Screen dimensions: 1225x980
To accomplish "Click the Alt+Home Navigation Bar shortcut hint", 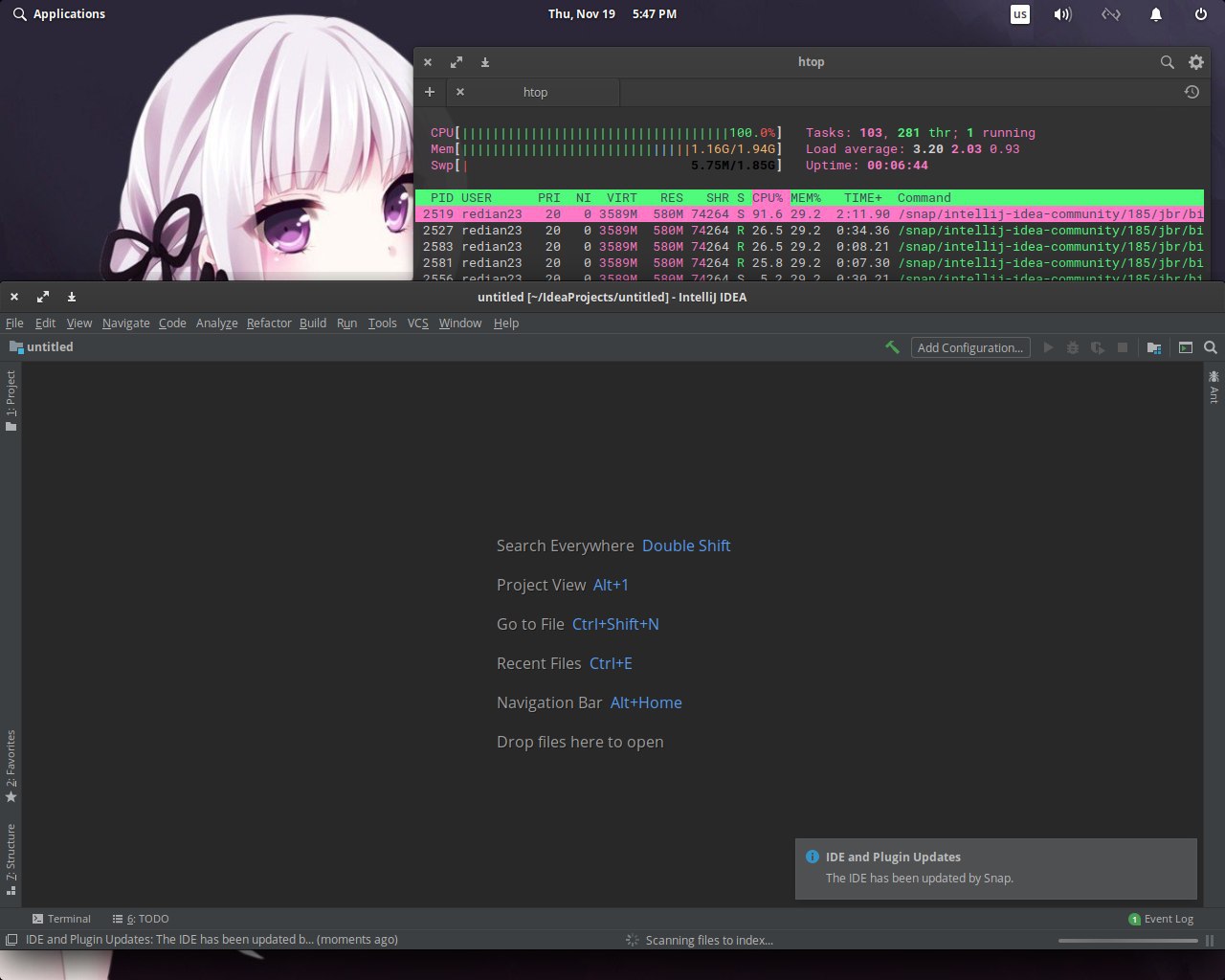I will point(646,702).
